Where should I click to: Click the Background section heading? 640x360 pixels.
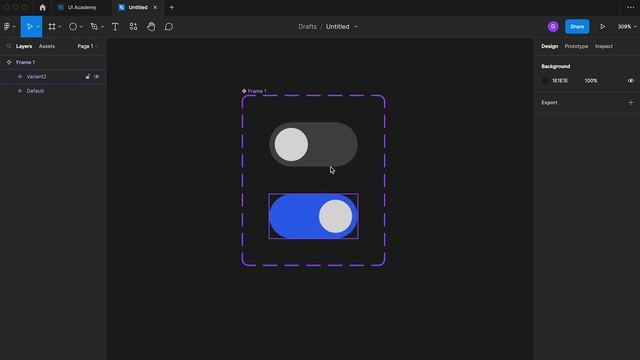point(556,66)
